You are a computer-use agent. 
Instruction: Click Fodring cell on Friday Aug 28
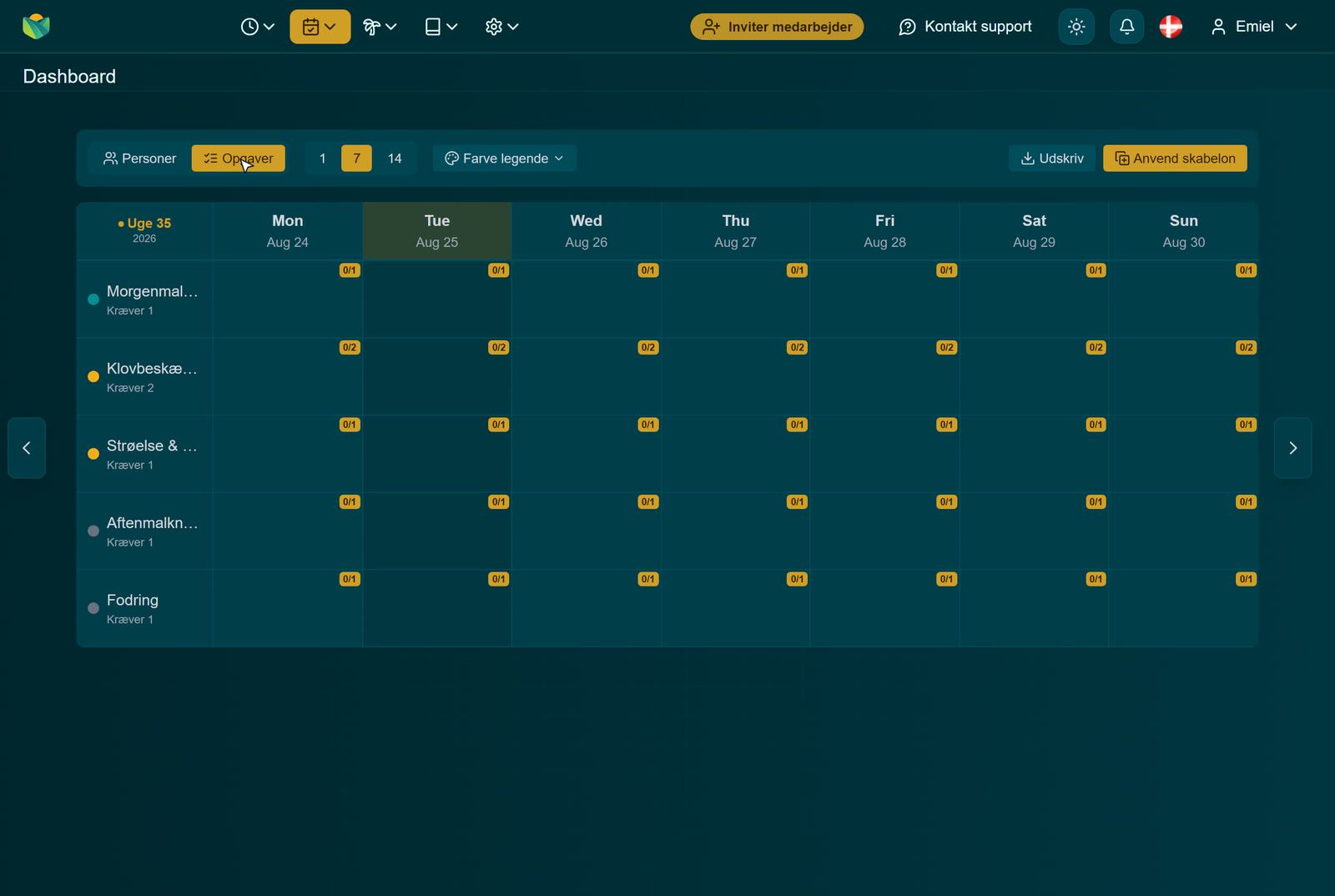(x=884, y=608)
